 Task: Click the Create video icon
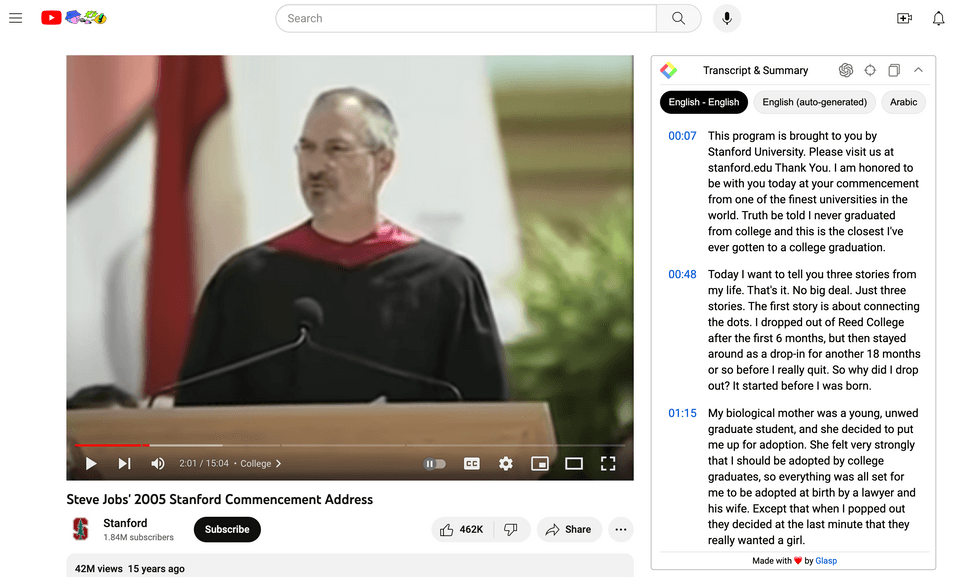tap(904, 18)
